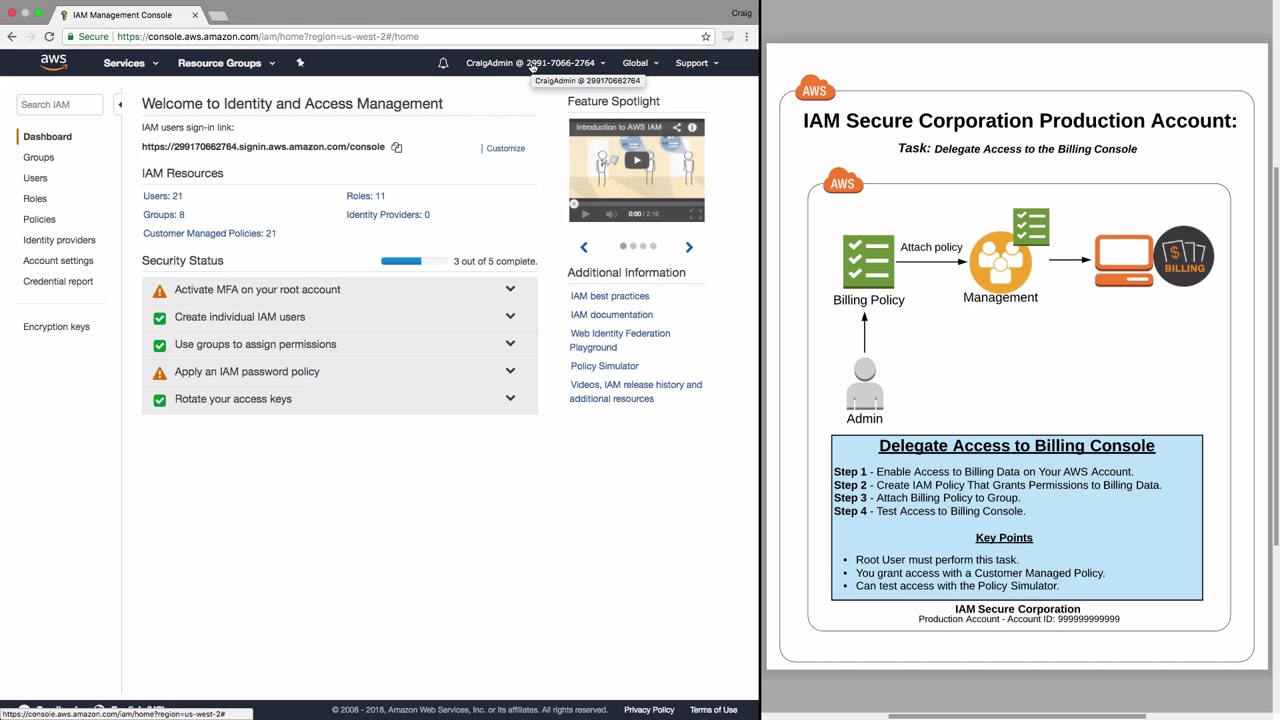1280x720 pixels.
Task: Open the Groups: 8 resource link
Action: click(x=164, y=215)
